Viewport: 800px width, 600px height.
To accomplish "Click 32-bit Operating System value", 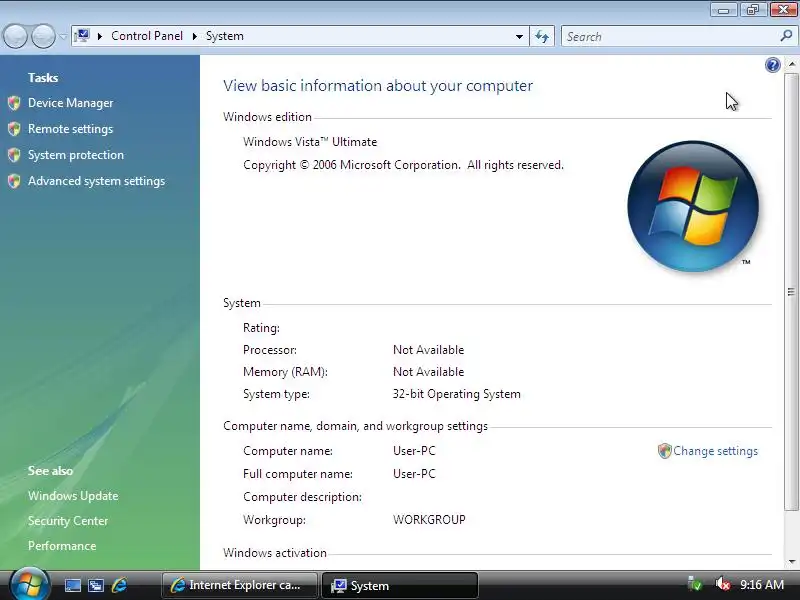I will pos(457,394).
